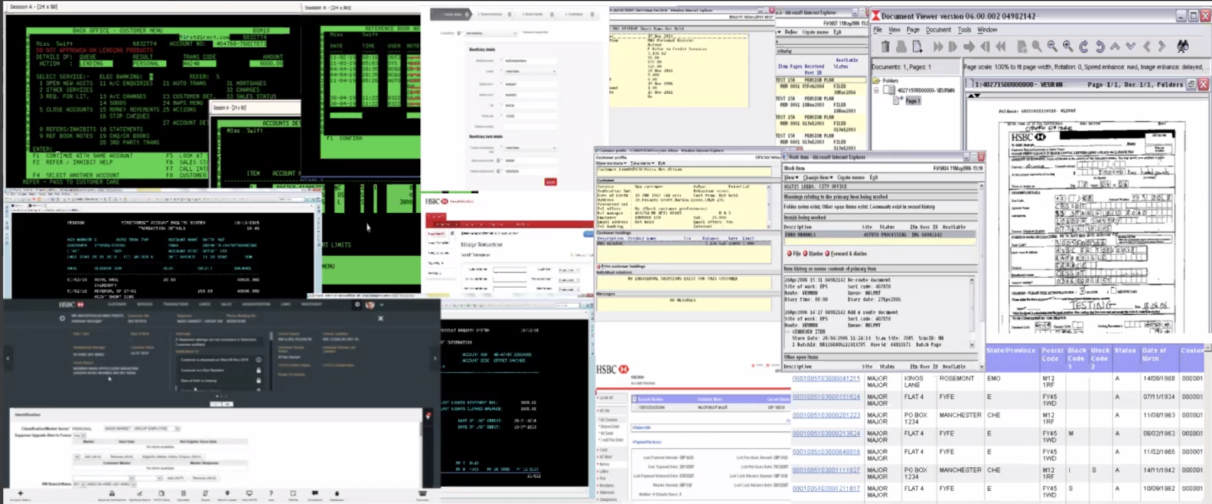The width and height of the screenshot is (1212, 504).
Task: Click the Transactions tab in HSBC dark navigation
Action: point(174,304)
